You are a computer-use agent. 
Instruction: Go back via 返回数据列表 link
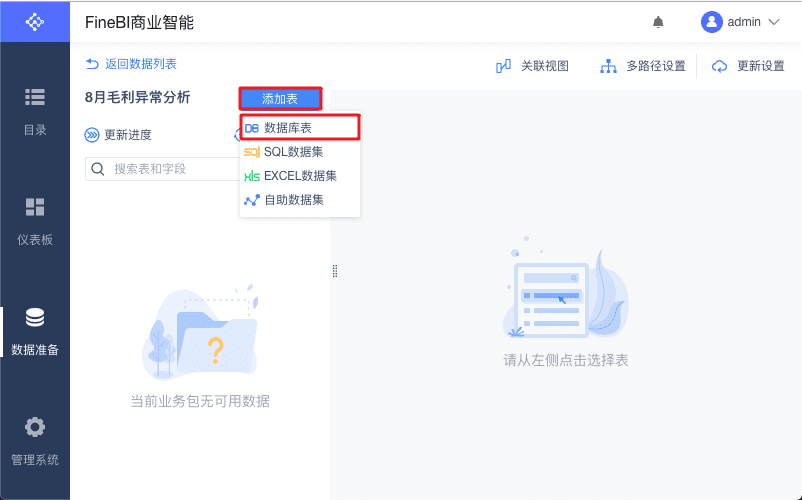(x=131, y=64)
